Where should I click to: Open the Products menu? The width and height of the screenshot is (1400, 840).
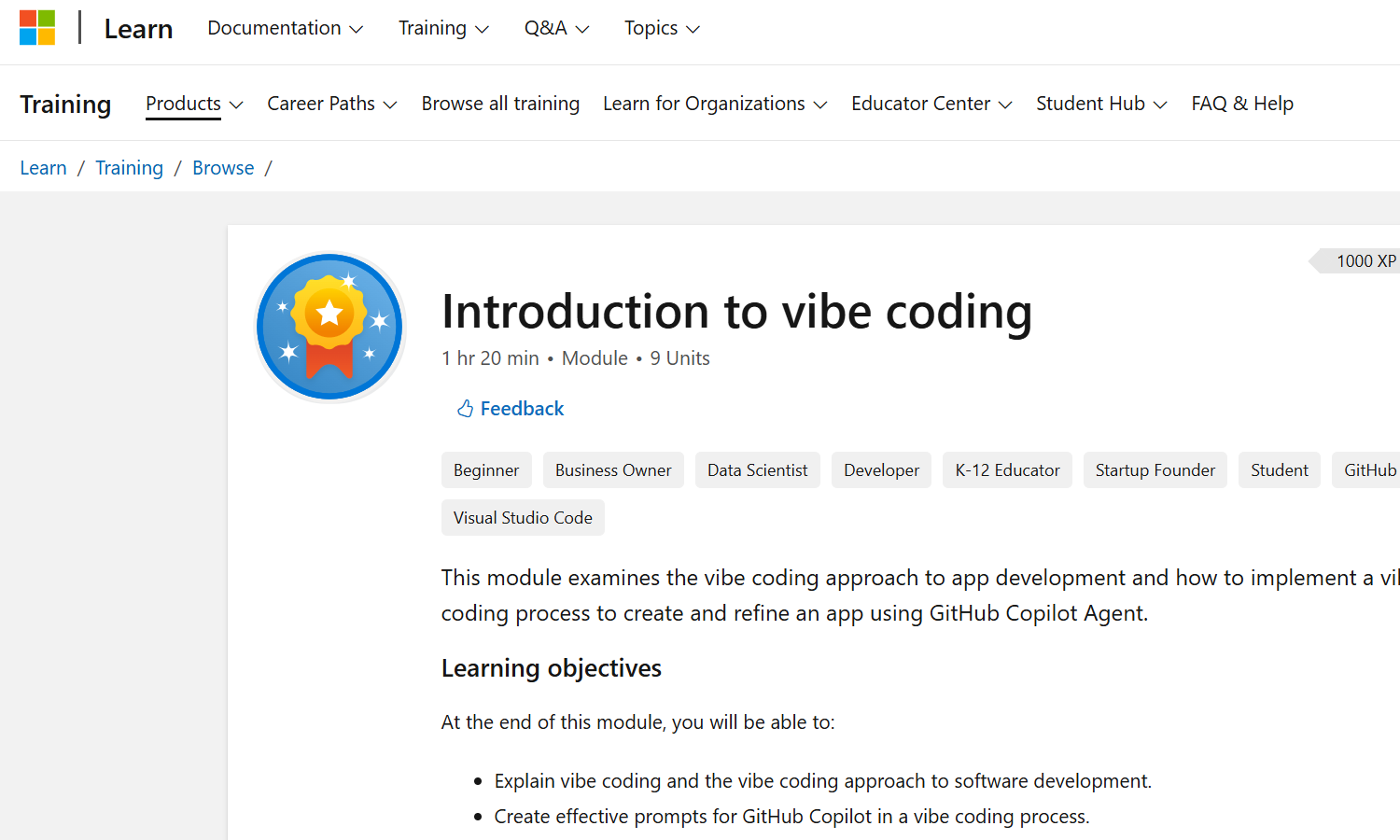194,104
